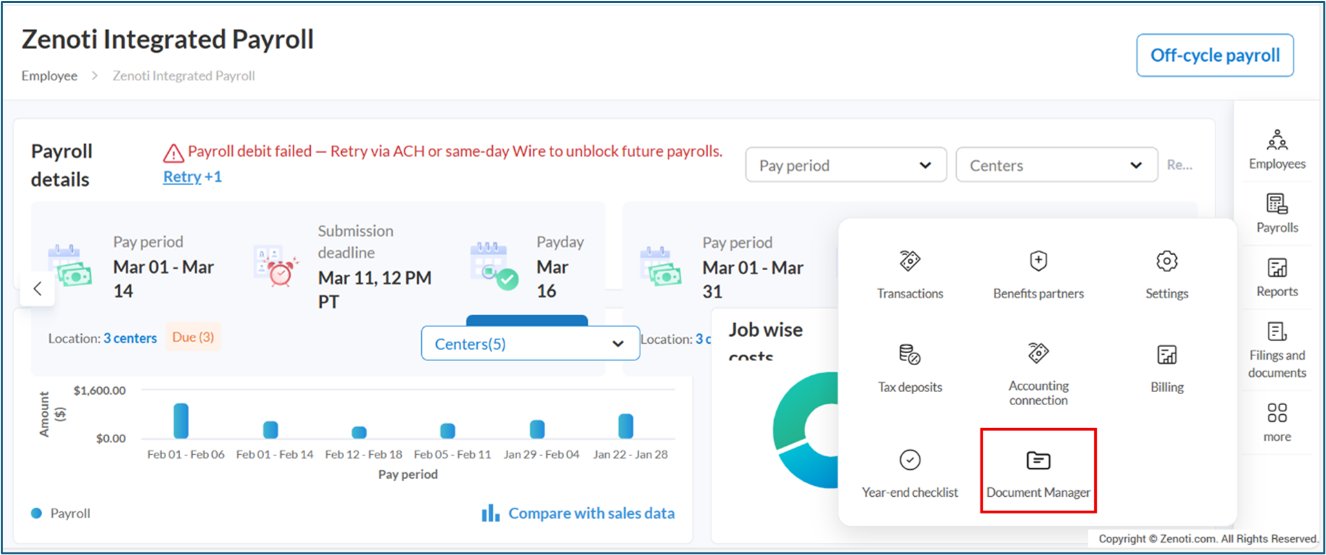Click the Feb 01 - Feb 06 chart bar
The width and height of the screenshot is (1326, 555).
click(x=181, y=421)
